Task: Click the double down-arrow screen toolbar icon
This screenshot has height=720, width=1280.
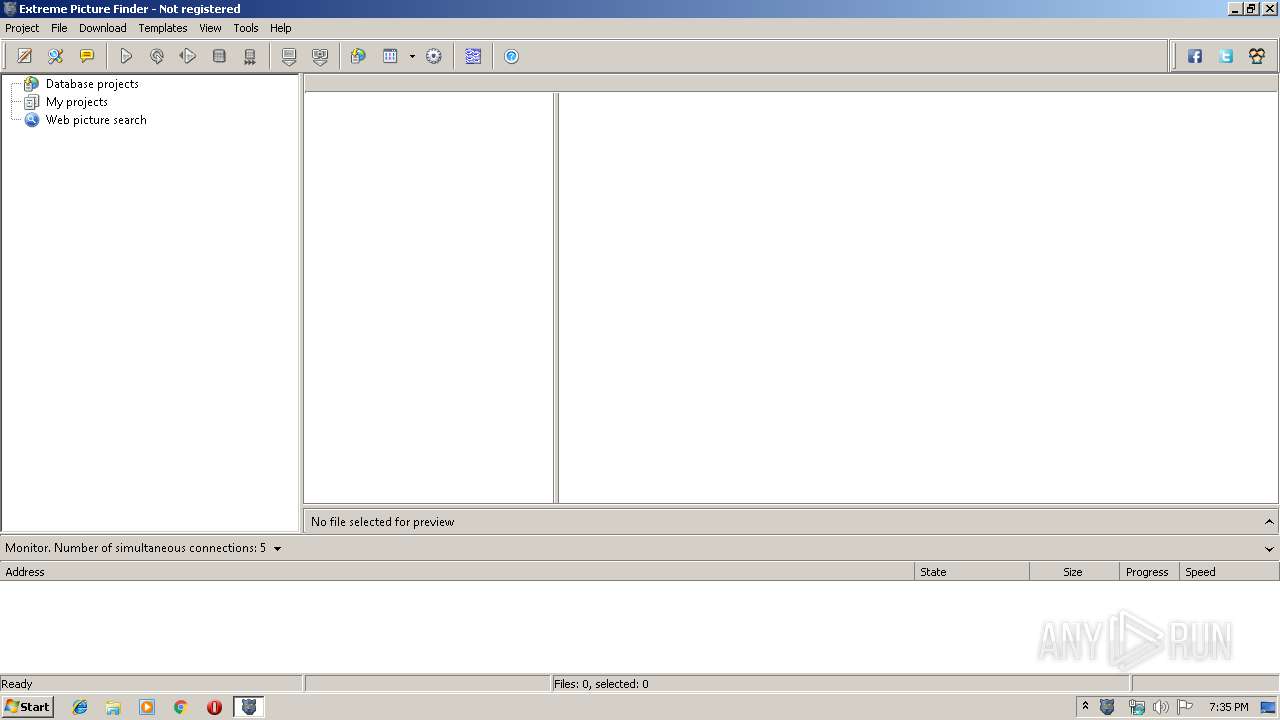Action: coord(320,57)
